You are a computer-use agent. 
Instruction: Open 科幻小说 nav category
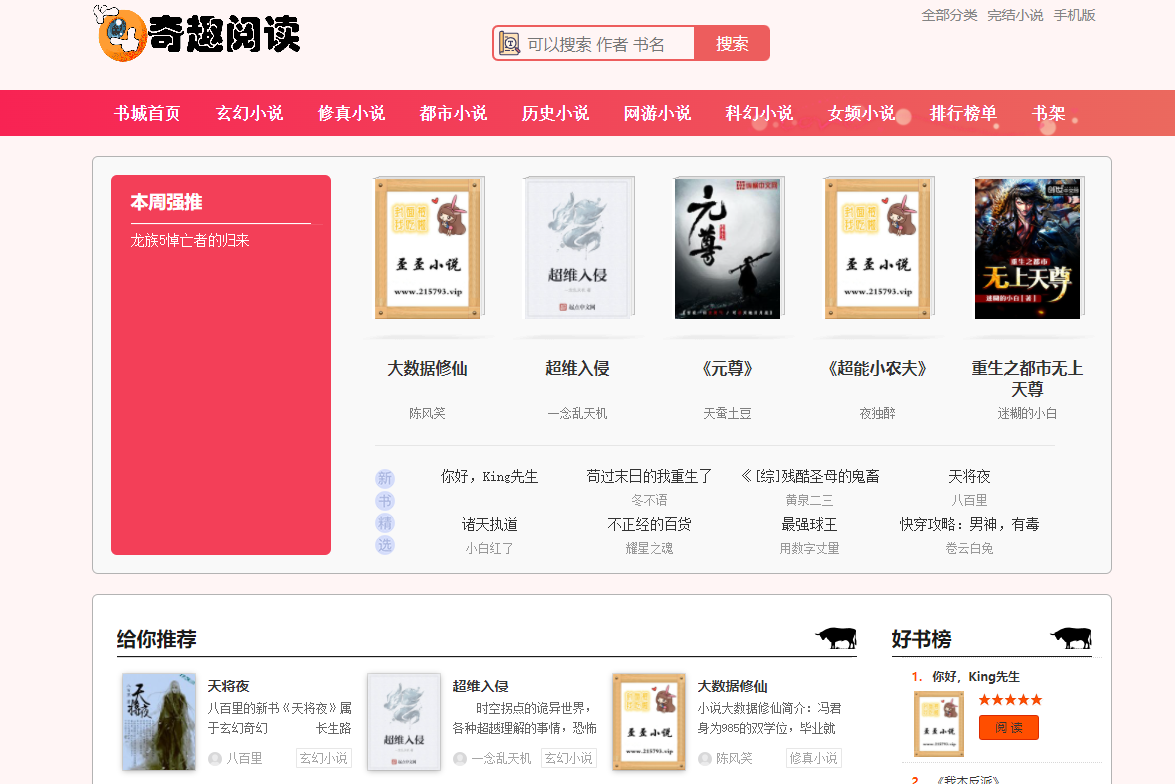tap(758, 113)
